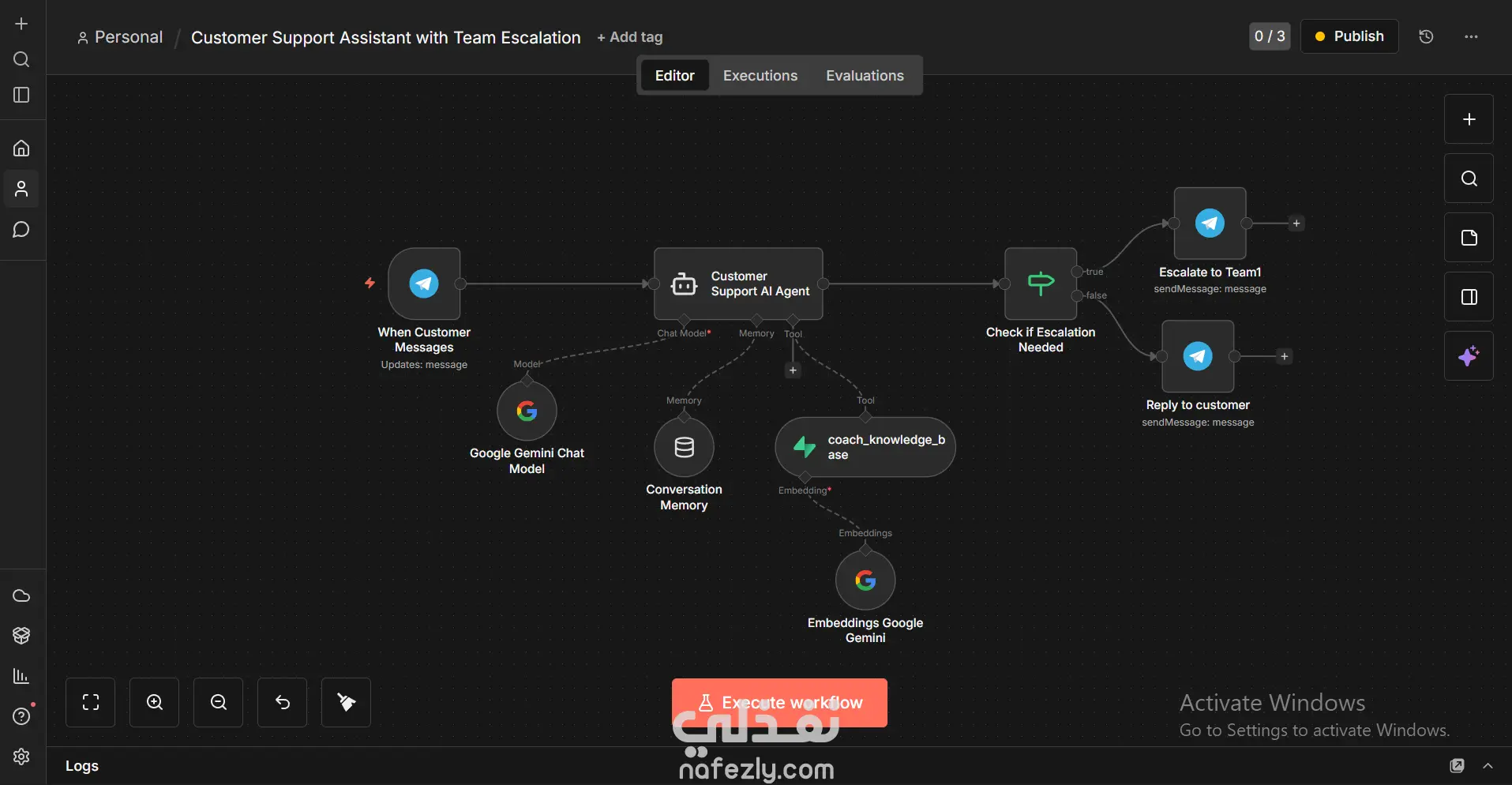The height and width of the screenshot is (785, 1512).
Task: Select the Reply to customer Telegram node
Action: 1198,356
